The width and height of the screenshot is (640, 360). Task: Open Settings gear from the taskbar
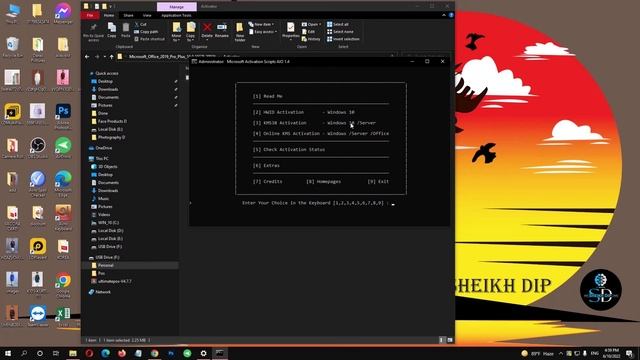pyautogui.click(x=203, y=353)
